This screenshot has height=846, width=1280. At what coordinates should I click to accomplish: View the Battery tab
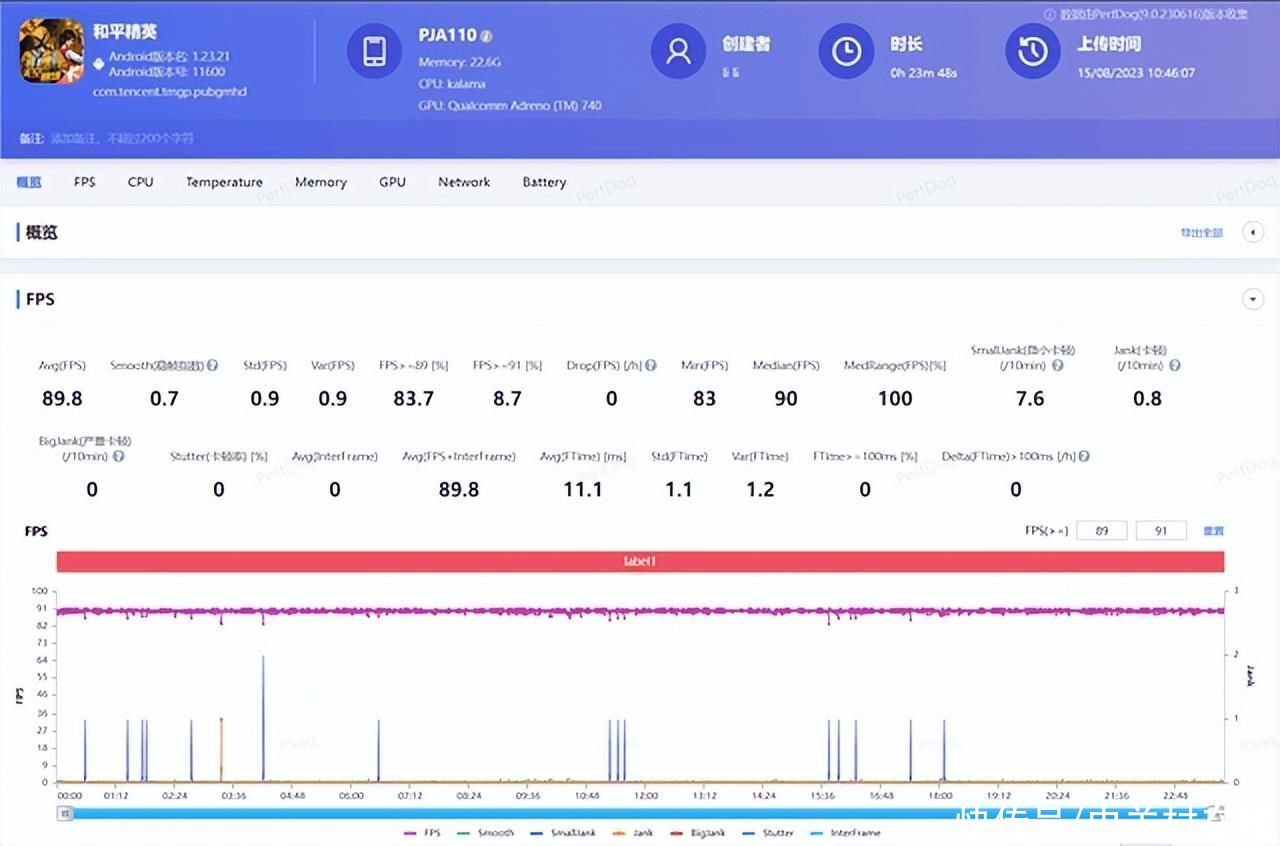tap(544, 182)
